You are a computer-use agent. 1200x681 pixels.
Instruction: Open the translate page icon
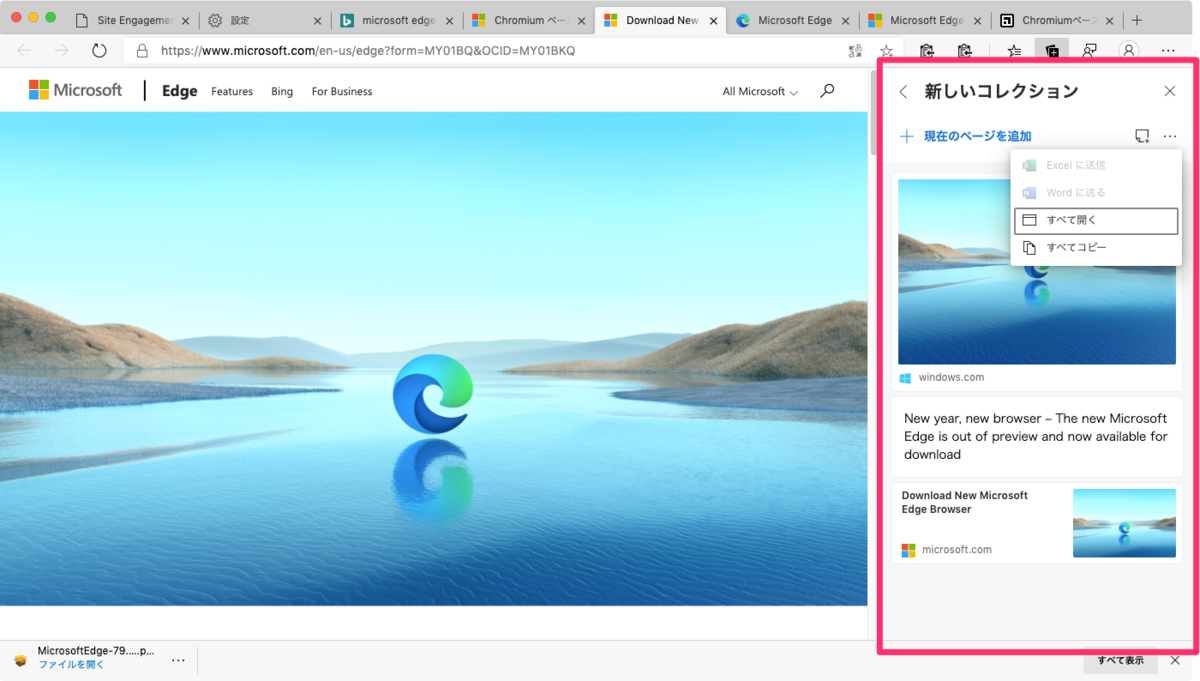coord(855,51)
